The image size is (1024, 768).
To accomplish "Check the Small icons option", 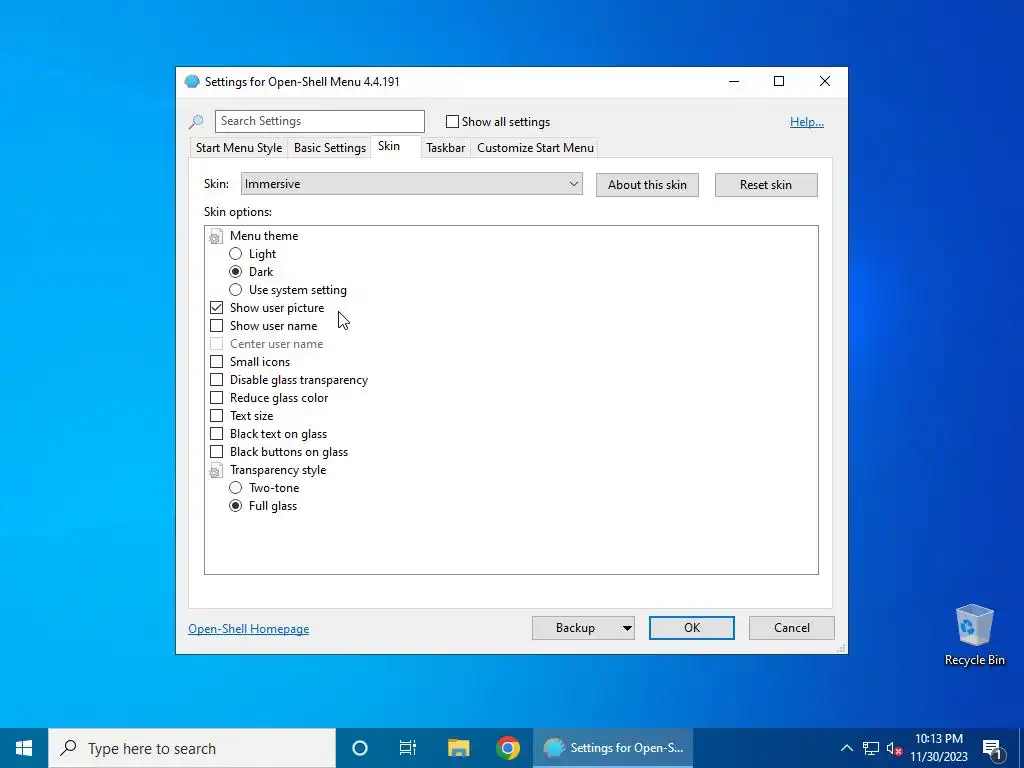I will (216, 362).
